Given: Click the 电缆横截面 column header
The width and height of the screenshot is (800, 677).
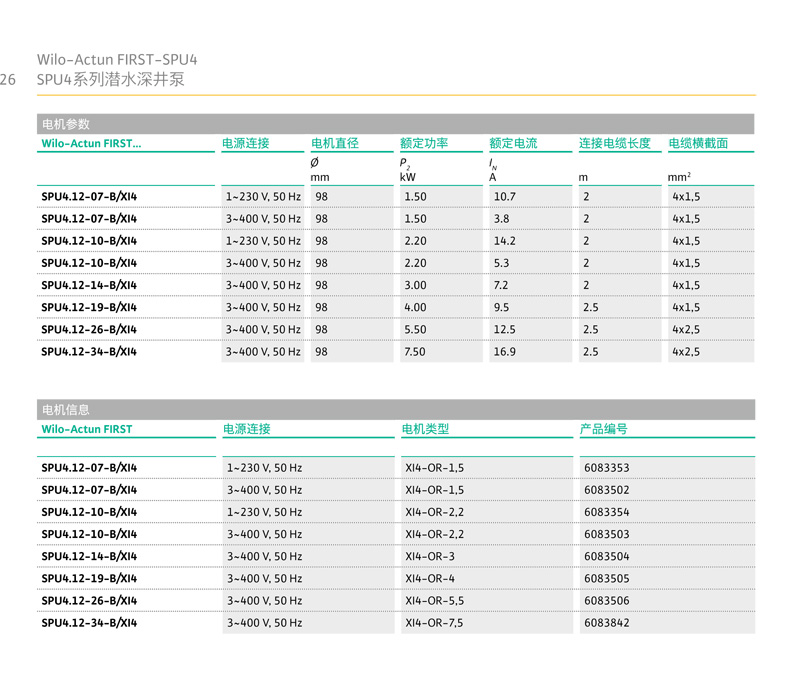Looking at the screenshot, I should click(x=698, y=144).
